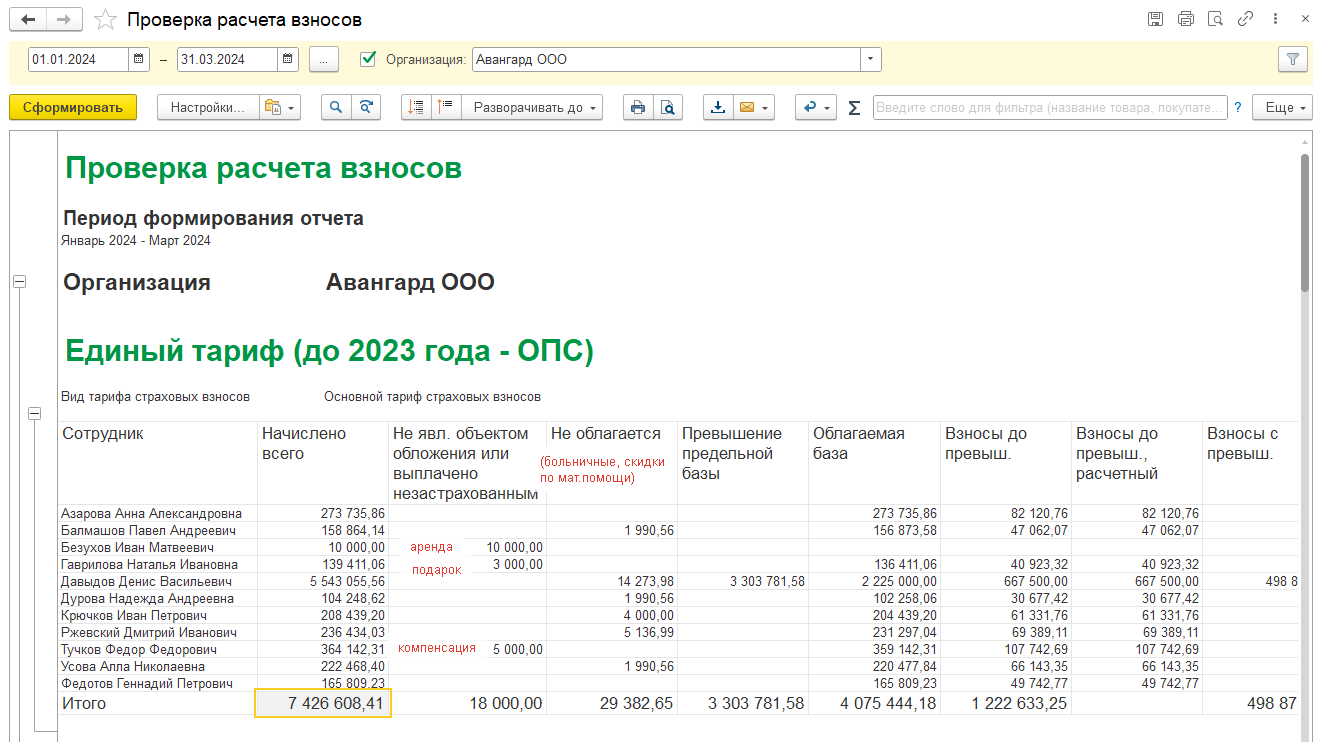1330x742 pixels.
Task: Select the total 29 382,65 cell
Action: [x=612, y=704]
